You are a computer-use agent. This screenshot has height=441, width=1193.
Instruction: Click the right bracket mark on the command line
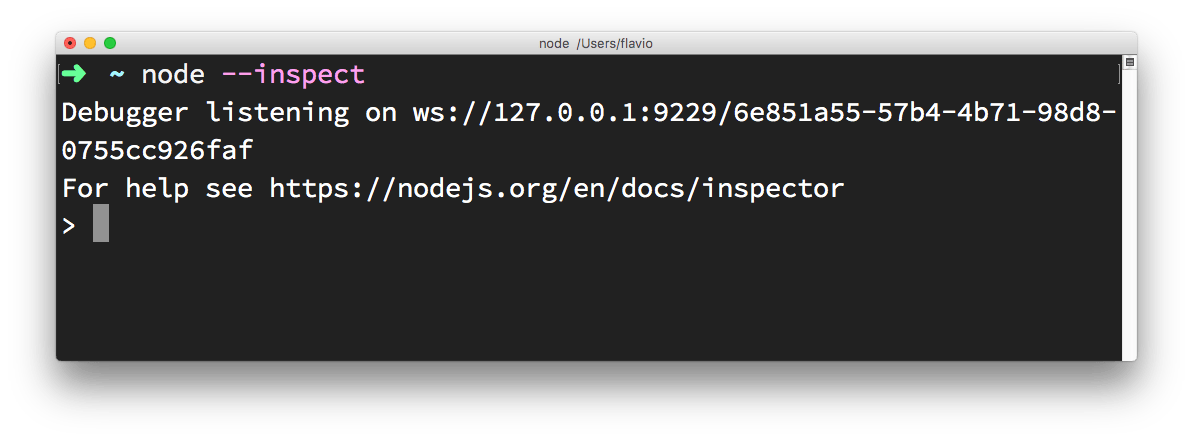(x=1118, y=74)
